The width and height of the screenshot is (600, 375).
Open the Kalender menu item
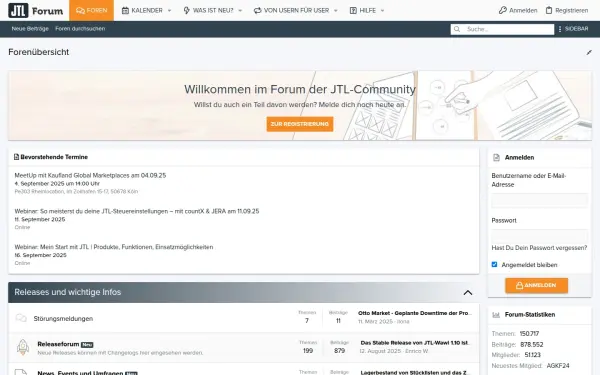point(147,10)
